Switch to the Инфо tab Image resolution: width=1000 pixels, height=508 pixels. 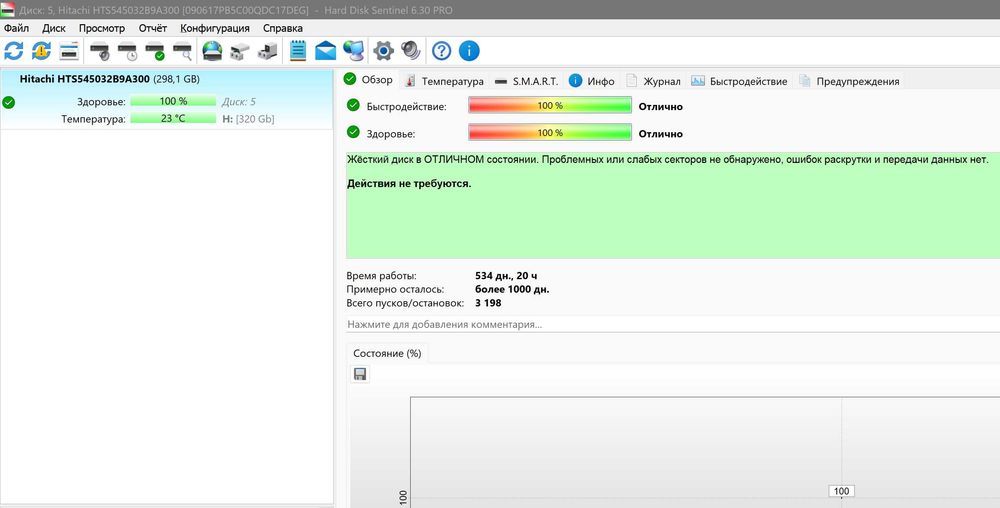(592, 81)
